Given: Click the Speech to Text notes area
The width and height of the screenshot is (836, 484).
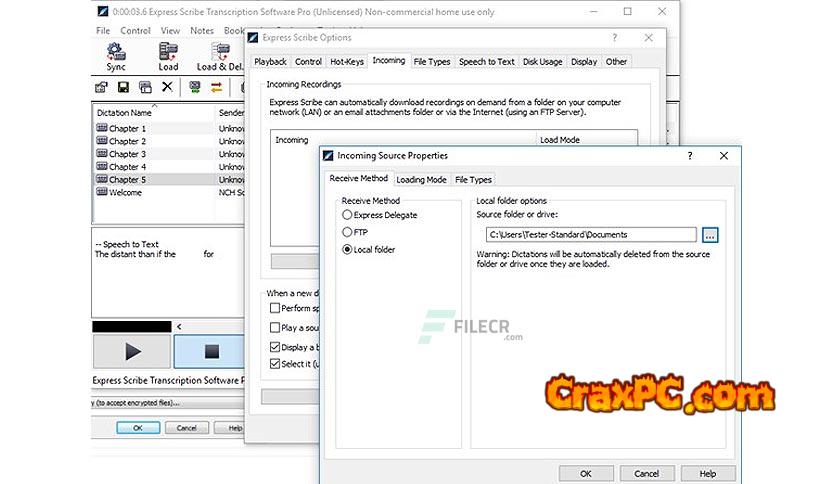Looking at the screenshot, I should point(168,273).
